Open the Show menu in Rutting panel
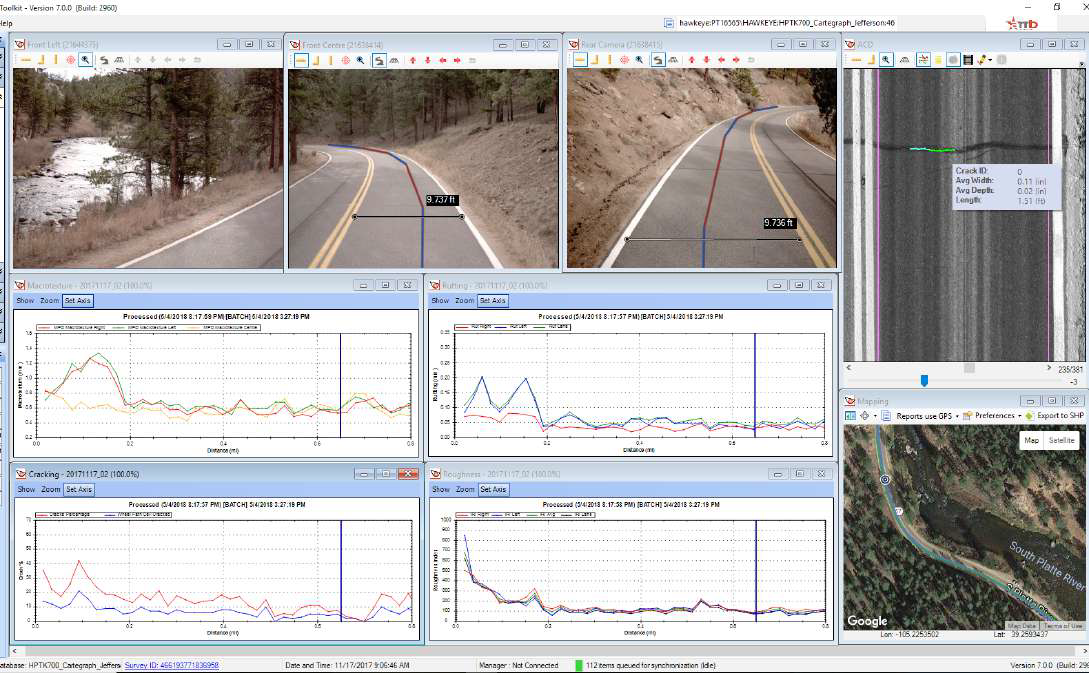1089x673 pixels. 440,300
